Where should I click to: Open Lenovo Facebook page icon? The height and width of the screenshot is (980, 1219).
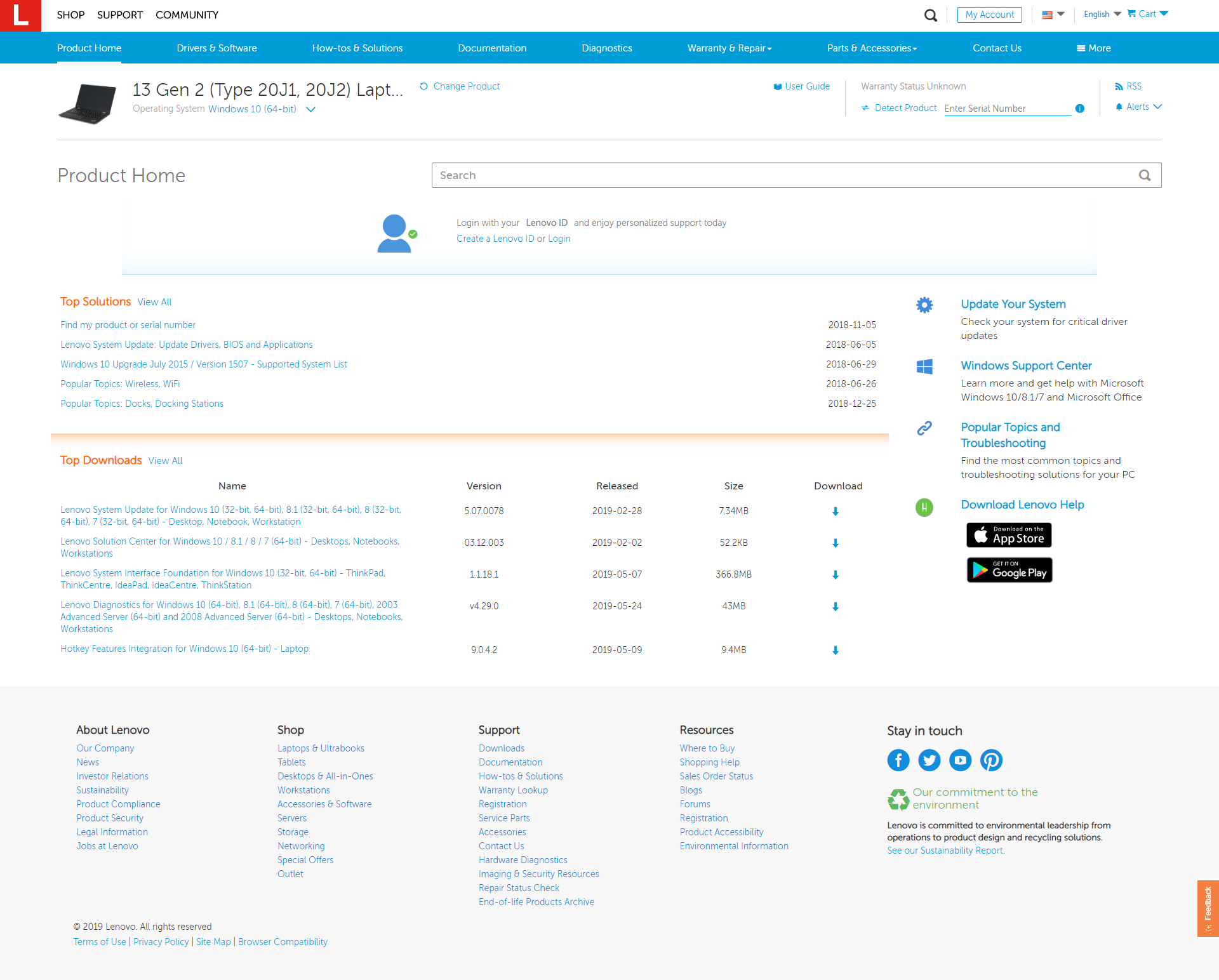click(898, 760)
